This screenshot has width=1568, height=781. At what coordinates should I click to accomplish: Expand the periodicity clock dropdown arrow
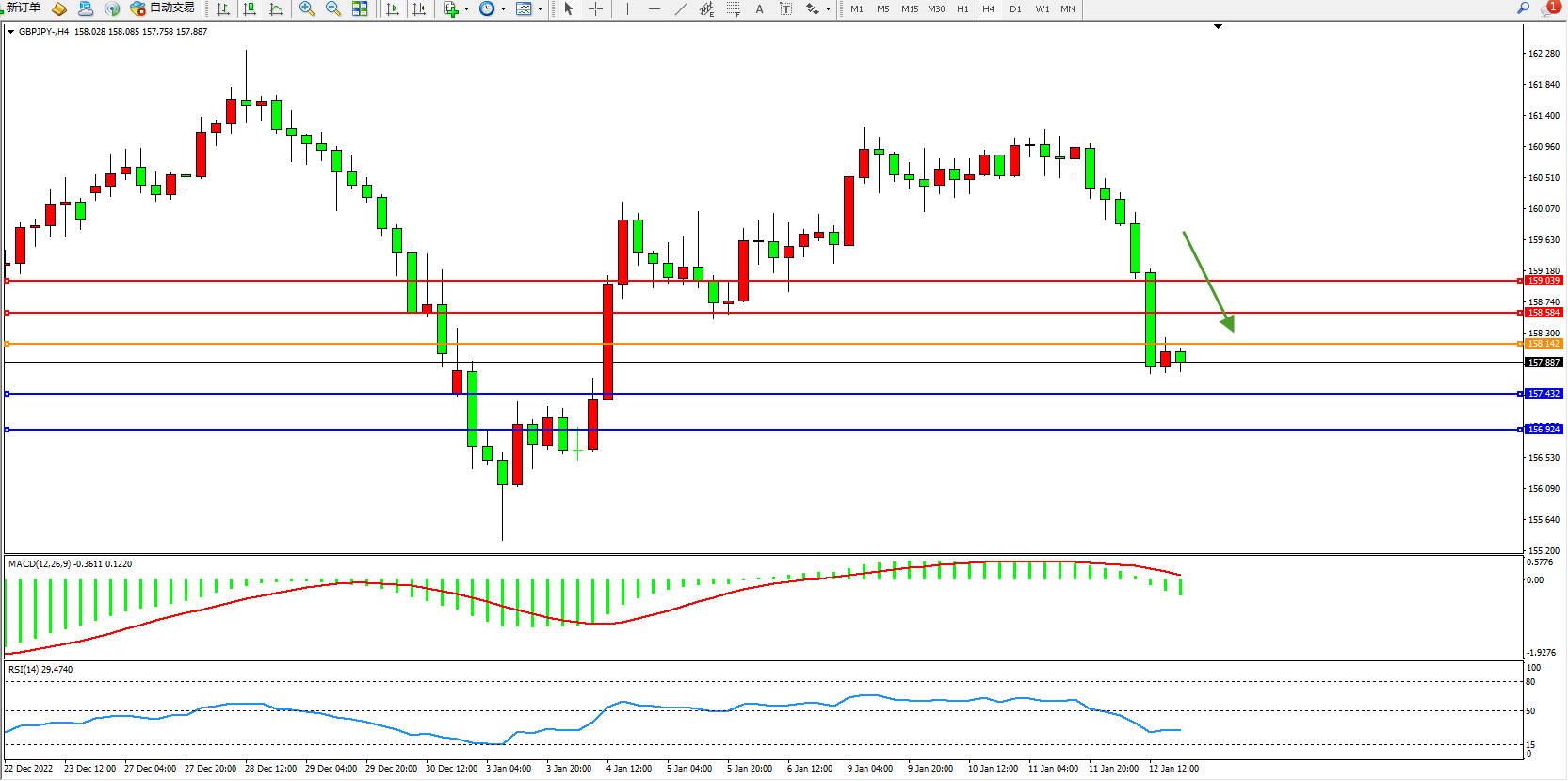click(503, 9)
